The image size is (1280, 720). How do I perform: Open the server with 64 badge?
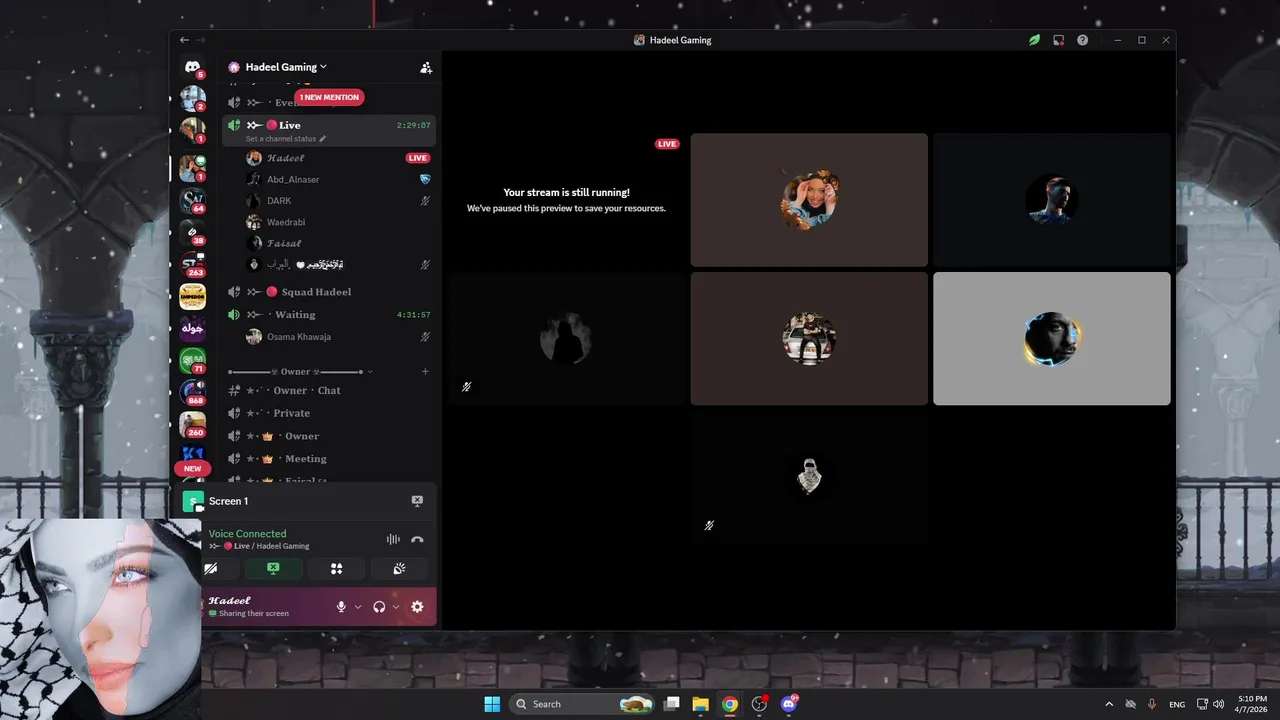192,201
